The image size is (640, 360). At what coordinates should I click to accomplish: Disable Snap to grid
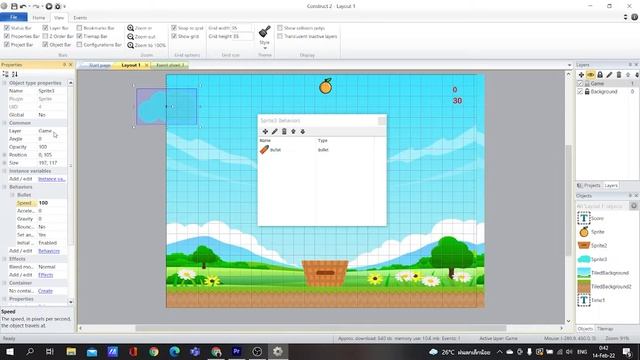[x=174, y=28]
